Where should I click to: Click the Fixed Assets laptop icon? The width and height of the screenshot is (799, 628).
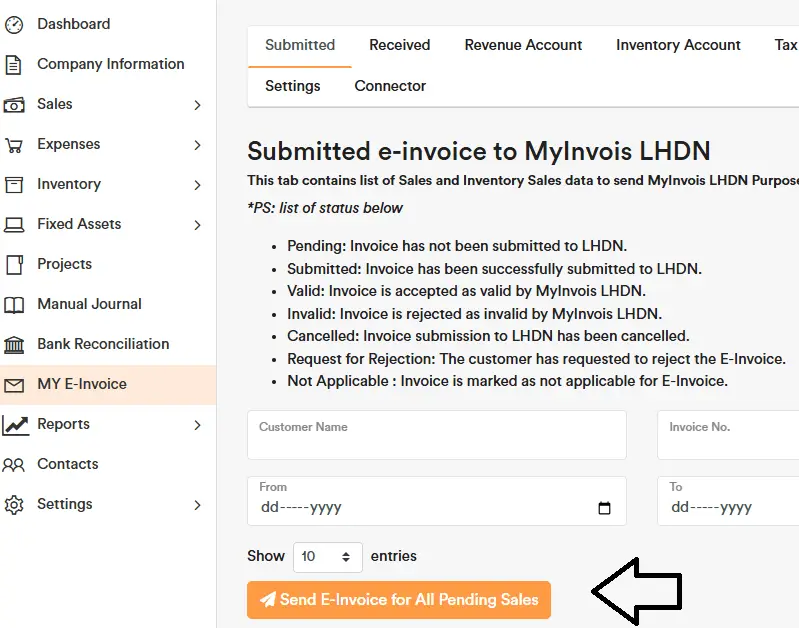(x=14, y=225)
